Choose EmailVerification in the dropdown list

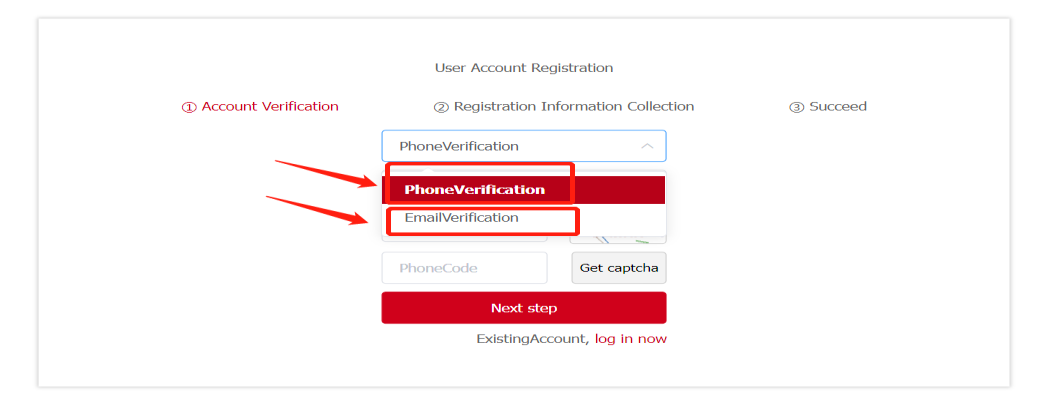tap(462, 217)
